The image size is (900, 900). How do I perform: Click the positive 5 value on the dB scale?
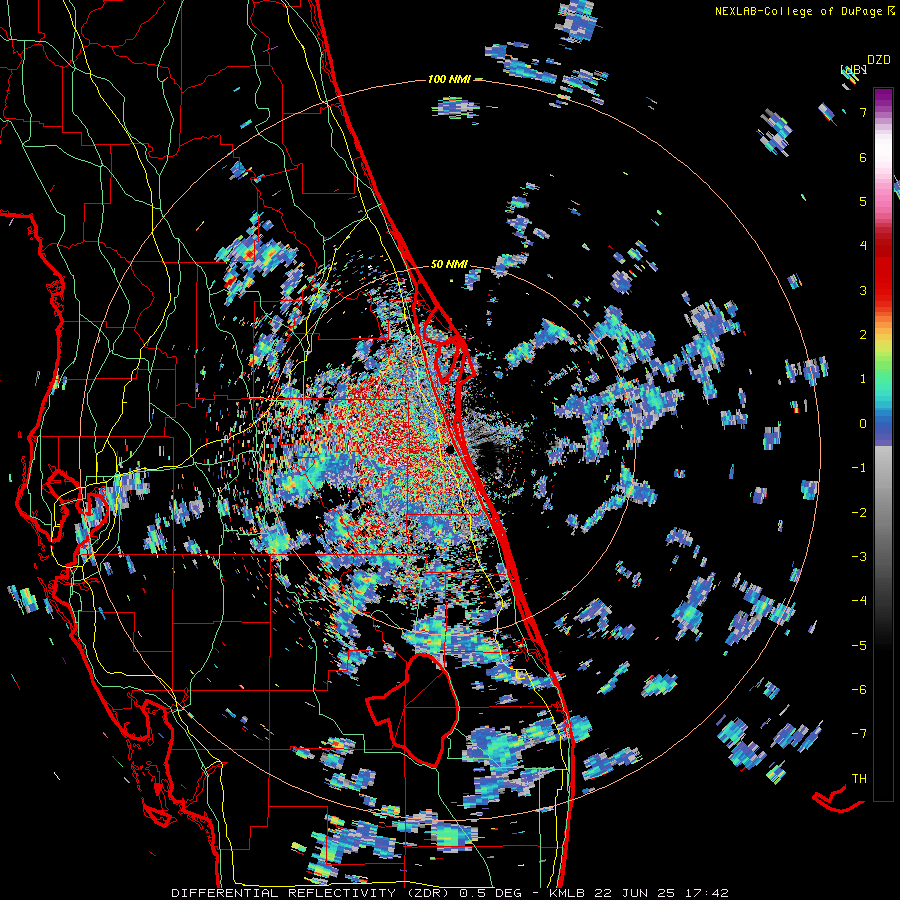(863, 201)
